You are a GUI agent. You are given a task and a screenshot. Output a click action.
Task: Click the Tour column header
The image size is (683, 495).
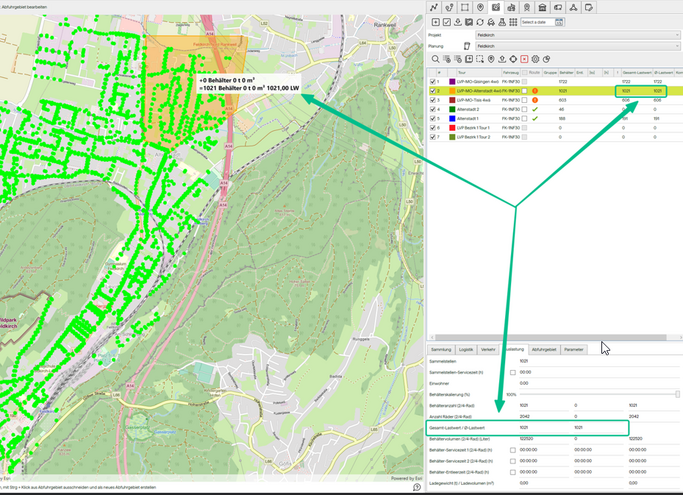(x=479, y=73)
